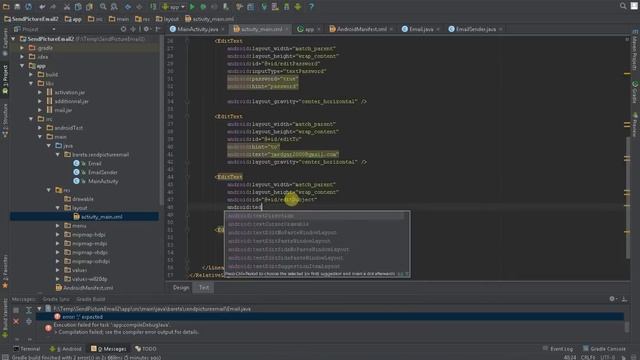Screen dimensions: 640x360
Task: Click the Project panel settings gear
Action: point(146,29)
